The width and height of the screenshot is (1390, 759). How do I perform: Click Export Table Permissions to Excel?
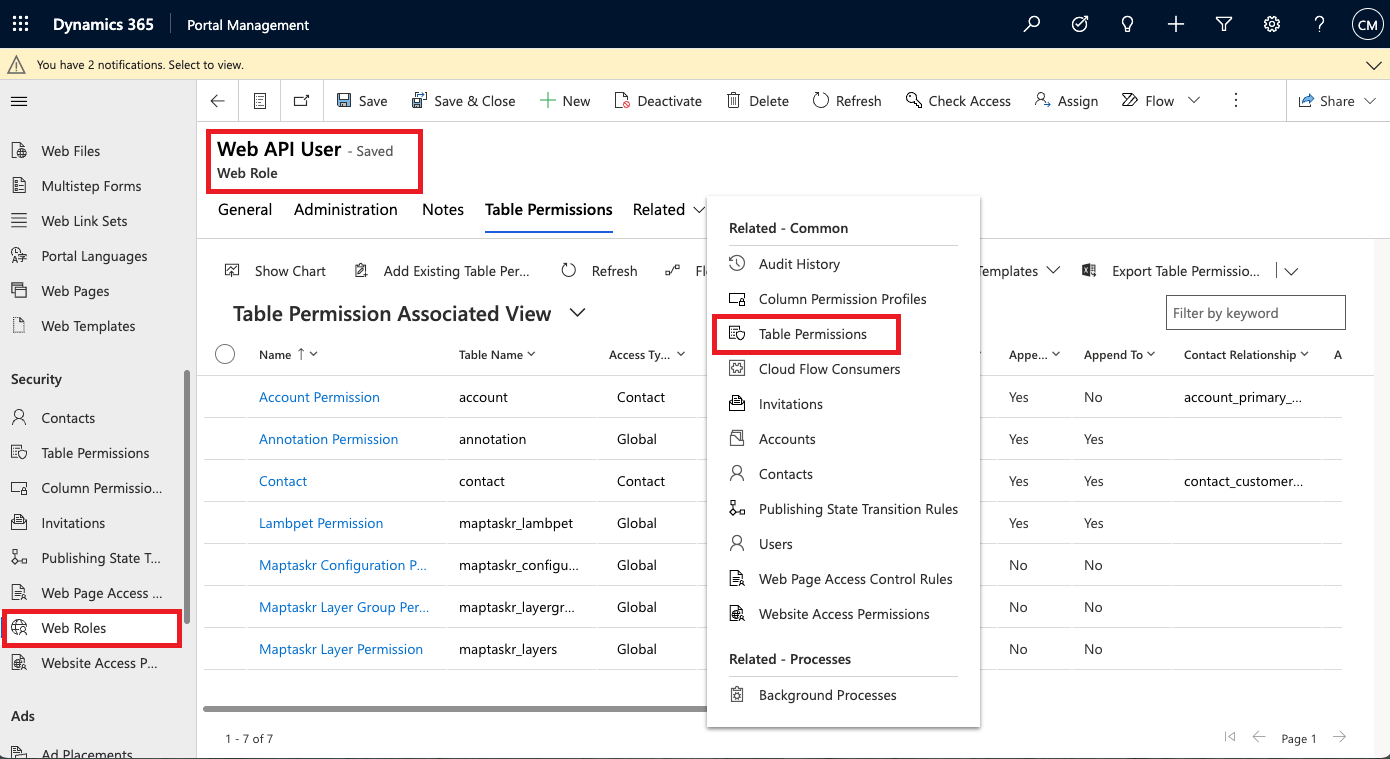pyautogui.click(x=1171, y=271)
